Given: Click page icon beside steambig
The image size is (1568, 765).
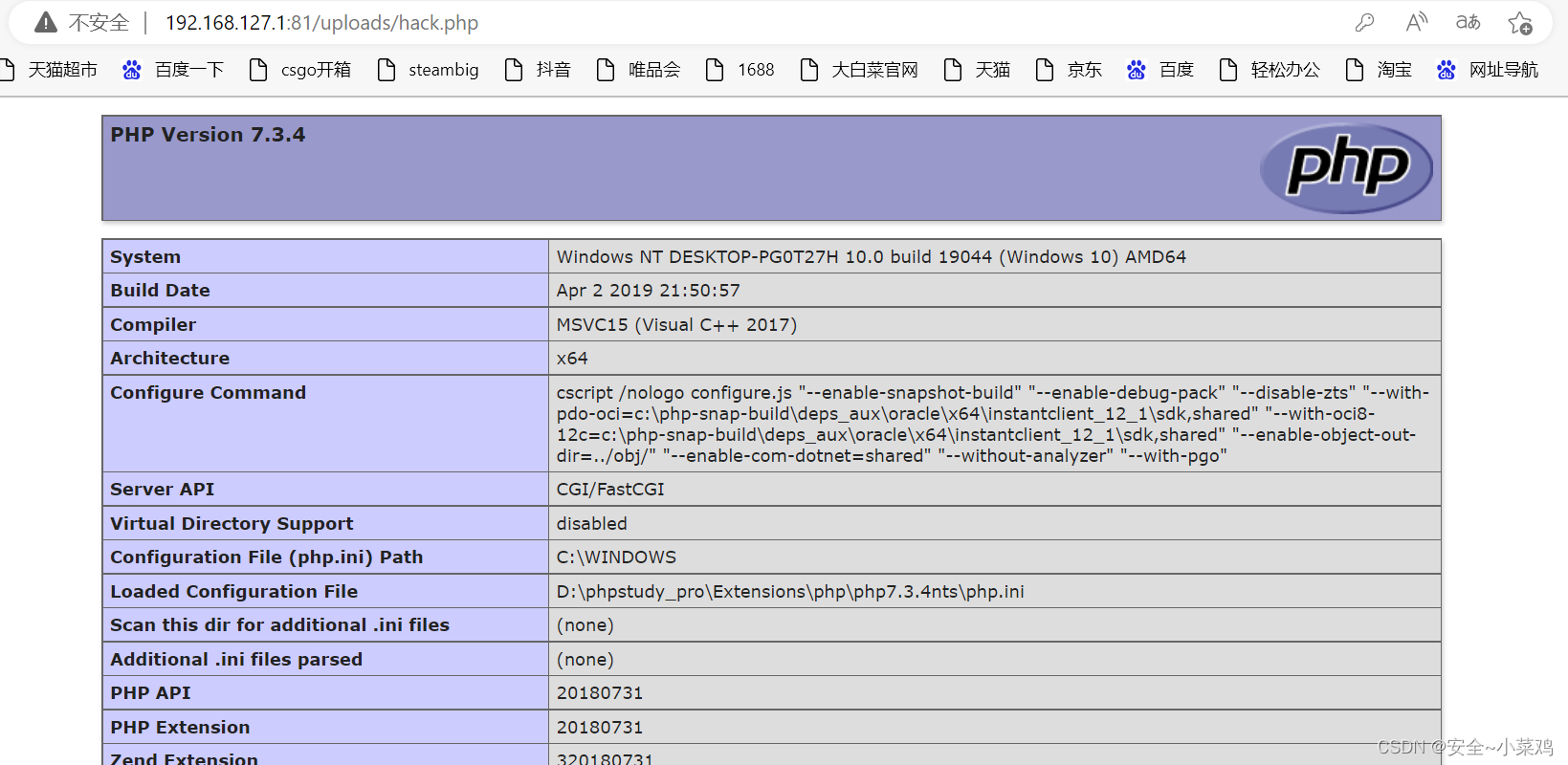Looking at the screenshot, I should pos(386,70).
